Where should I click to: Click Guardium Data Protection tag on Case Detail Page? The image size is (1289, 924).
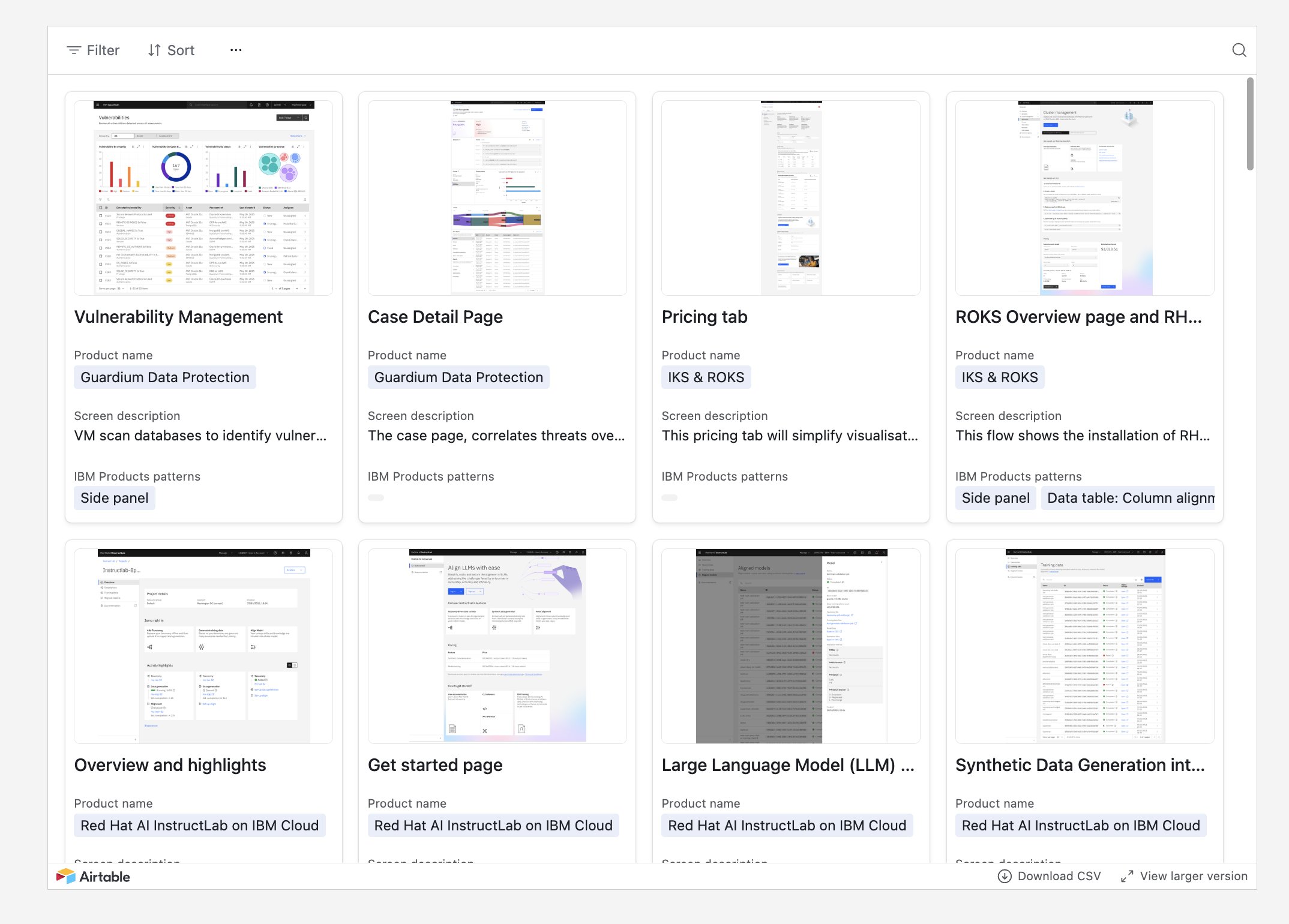tap(458, 377)
